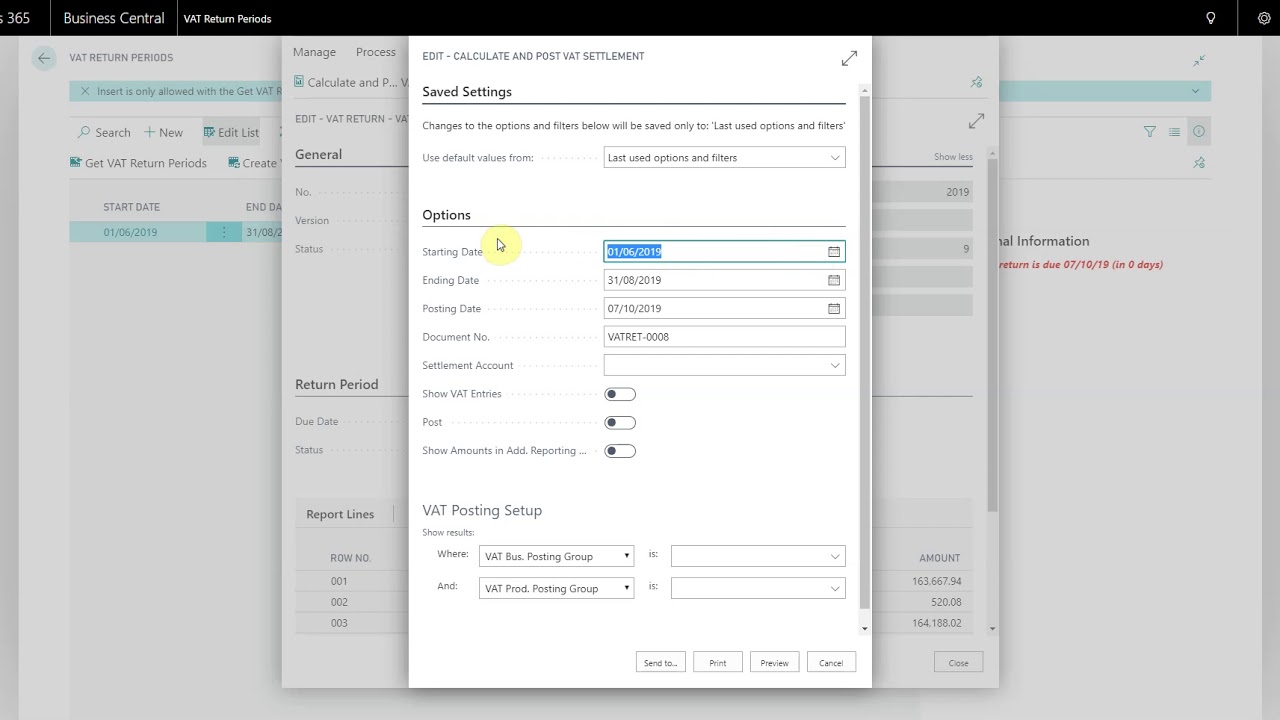Toggle Show Amounts in Add. Reporting Currency
The width and height of the screenshot is (1280, 720).
click(620, 451)
